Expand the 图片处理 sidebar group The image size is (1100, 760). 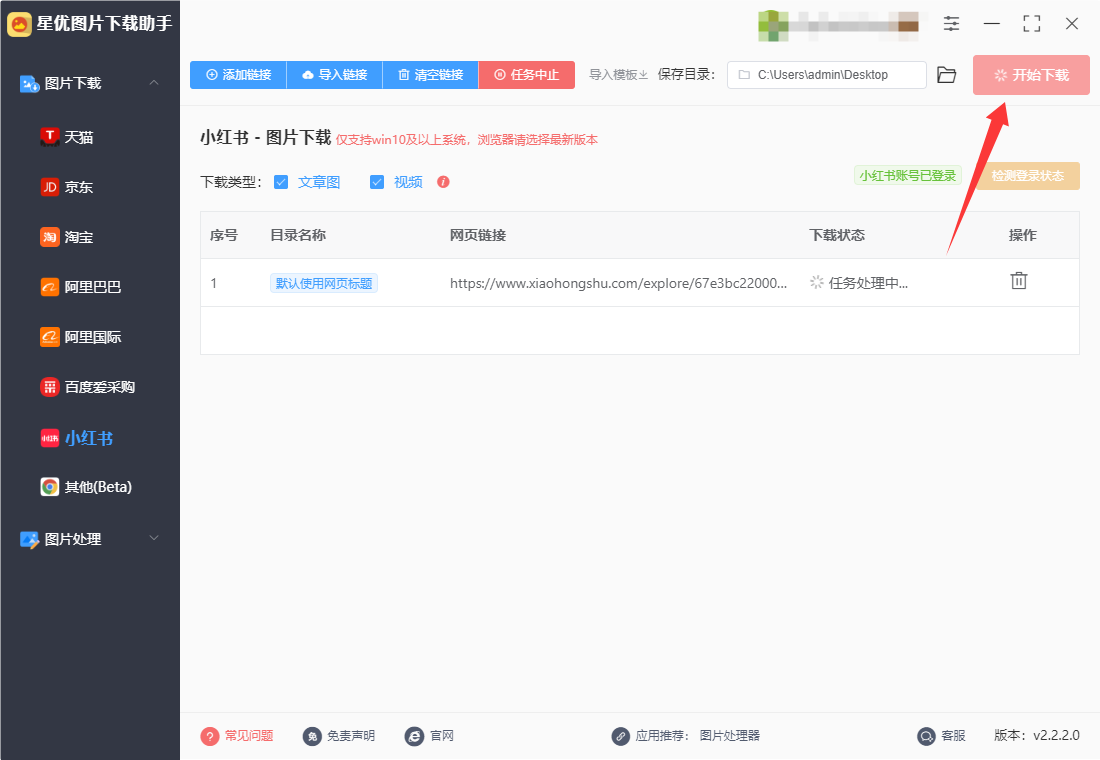(x=154, y=538)
